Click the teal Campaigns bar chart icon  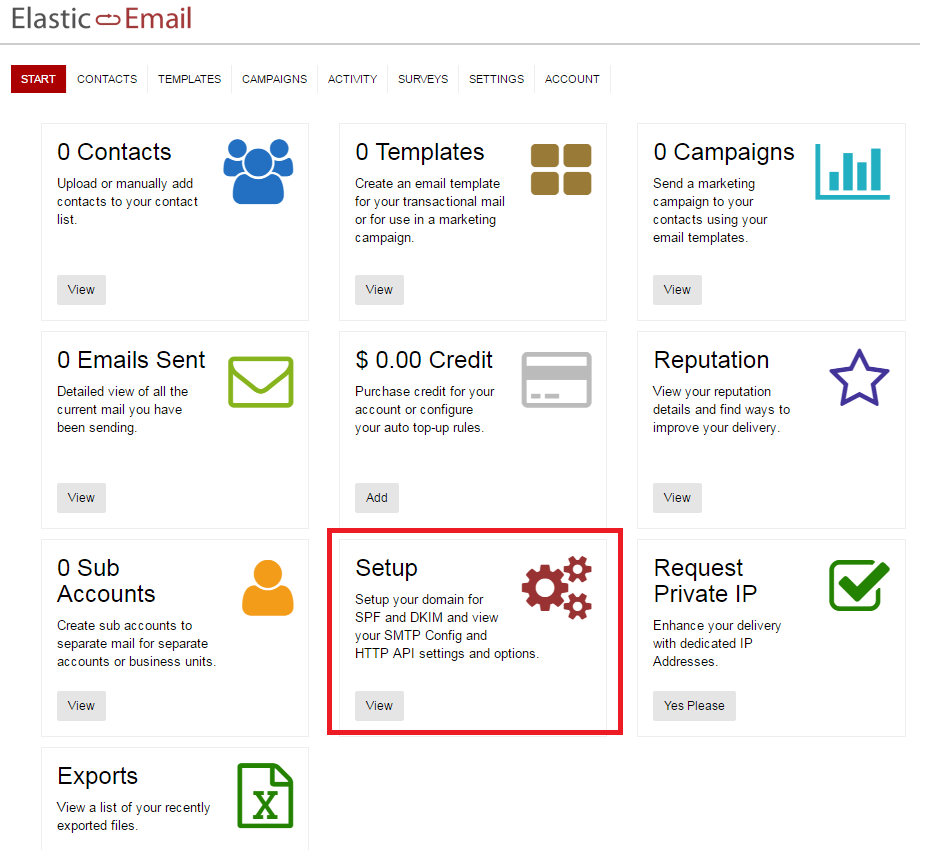(852, 172)
